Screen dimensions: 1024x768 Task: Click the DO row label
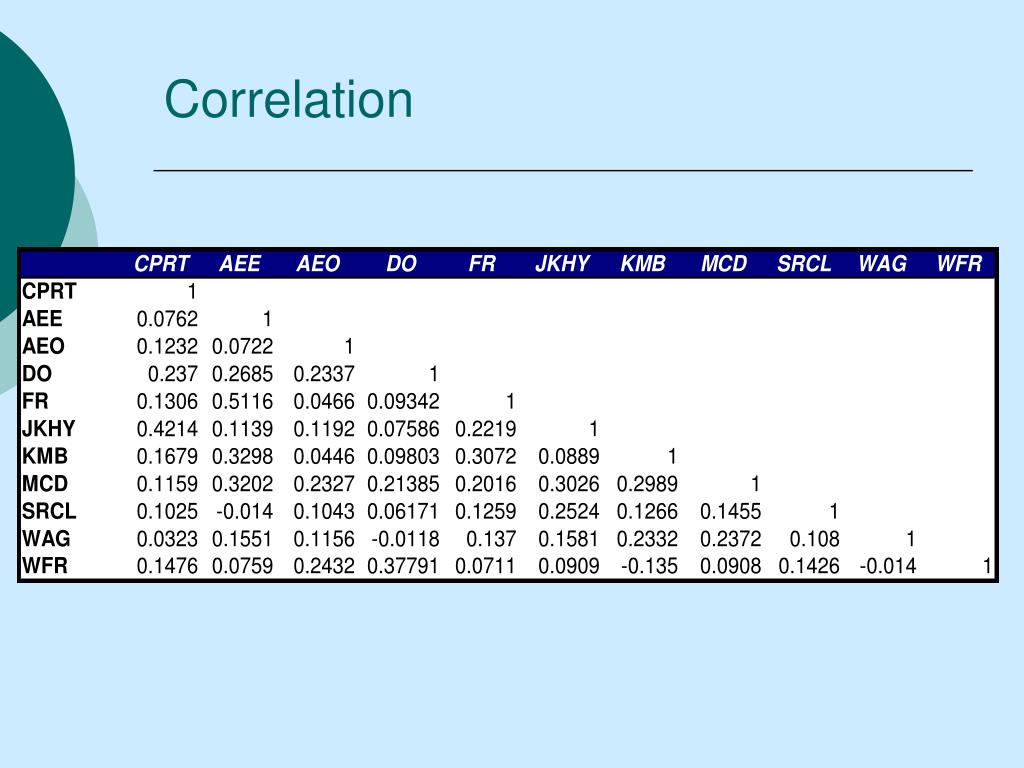click(37, 374)
